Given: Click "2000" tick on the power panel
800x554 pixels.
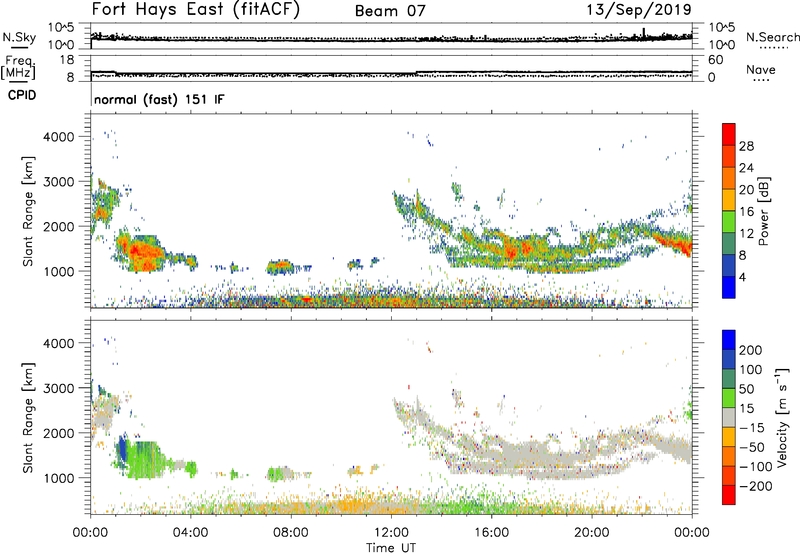Looking at the screenshot, I should tap(59, 226).
